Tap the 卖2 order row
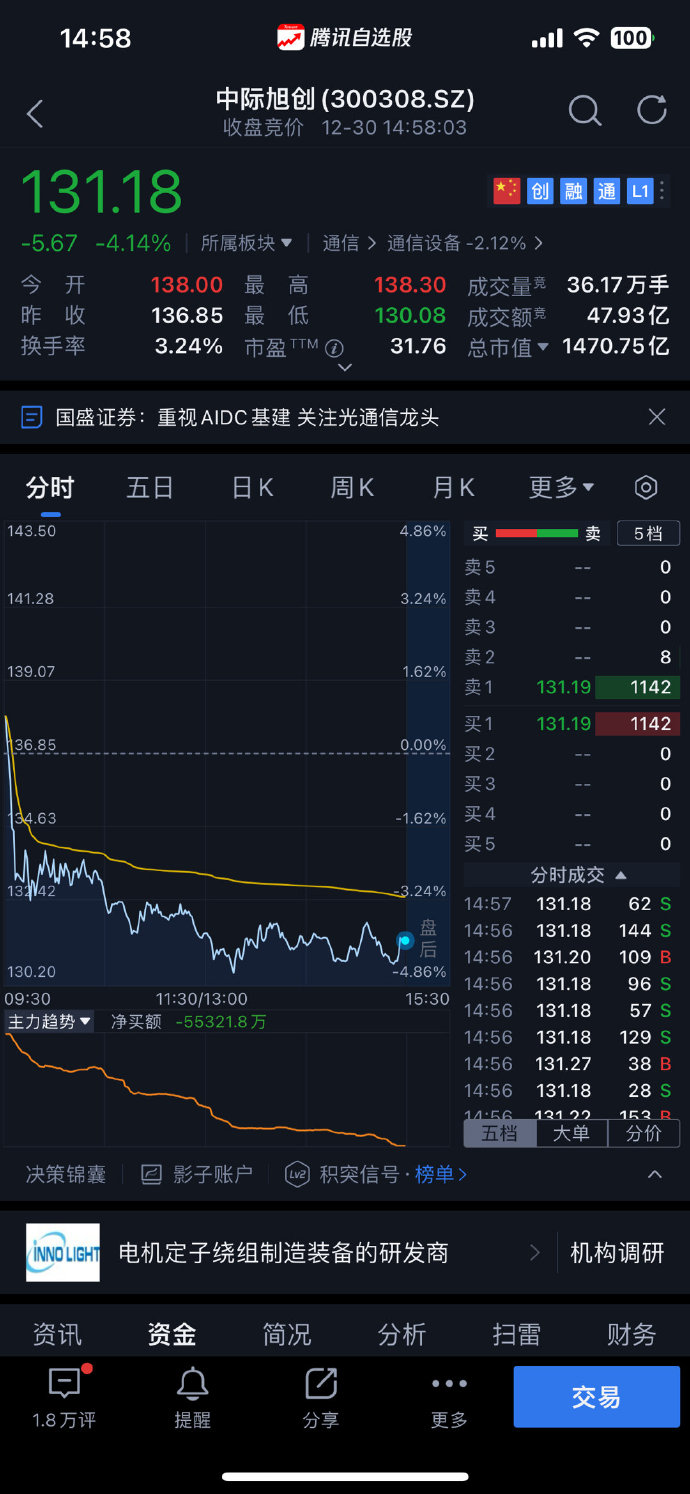The image size is (690, 1494). (571, 657)
